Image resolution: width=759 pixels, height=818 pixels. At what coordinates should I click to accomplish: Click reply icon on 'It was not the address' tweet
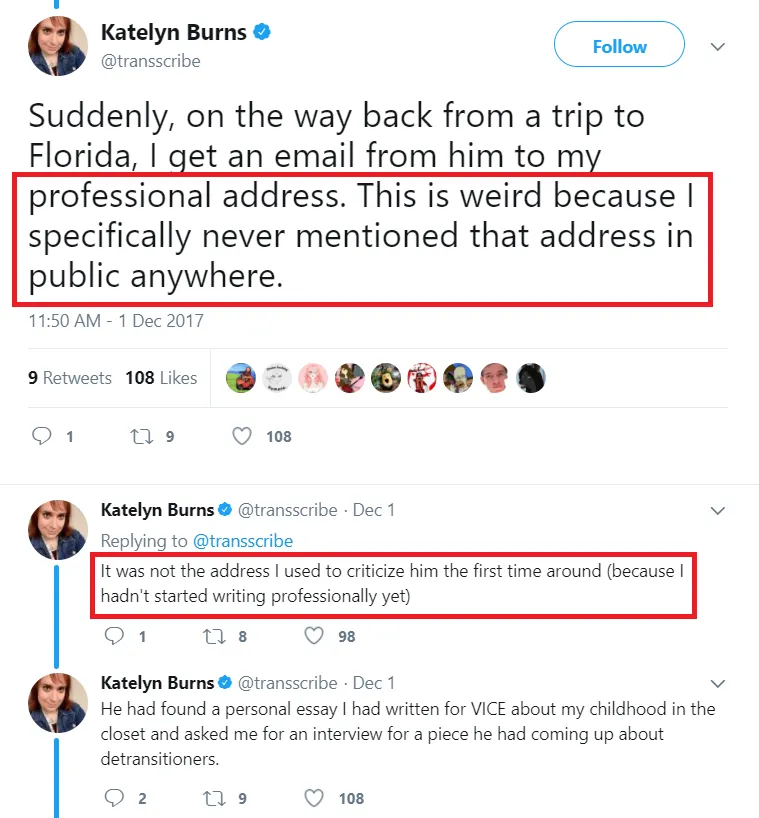click(x=114, y=636)
